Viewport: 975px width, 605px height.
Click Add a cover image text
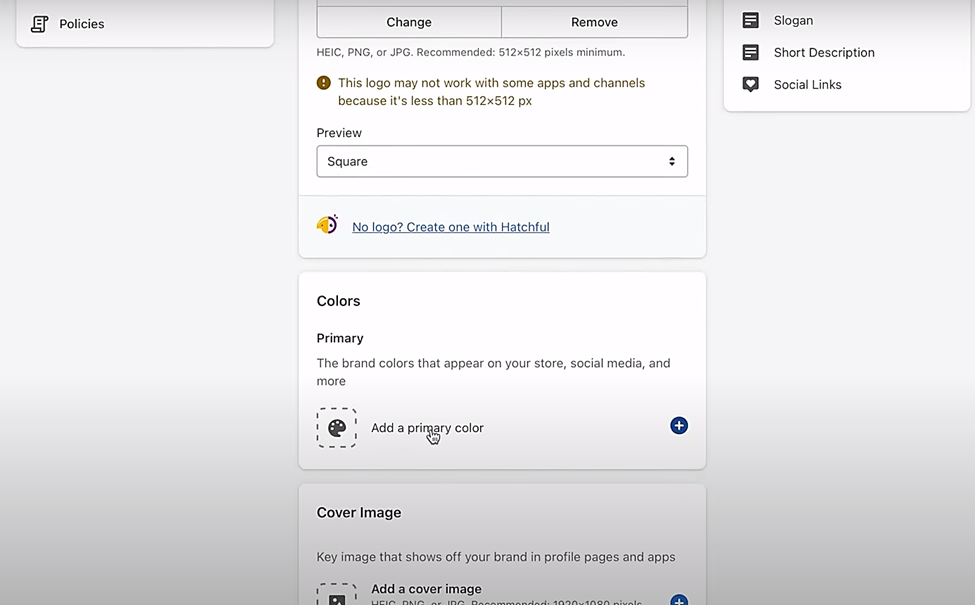coord(426,589)
